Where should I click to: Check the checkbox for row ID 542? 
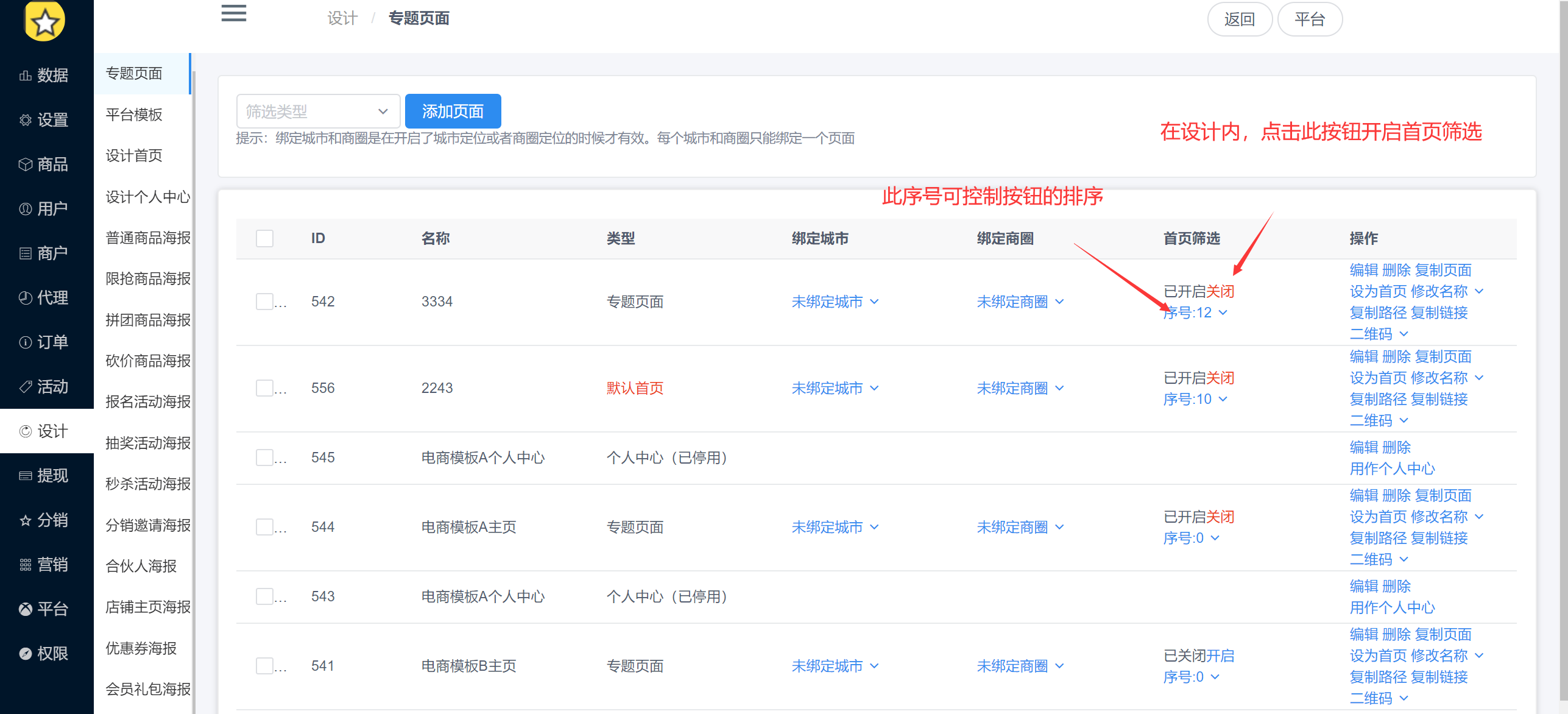(x=264, y=302)
